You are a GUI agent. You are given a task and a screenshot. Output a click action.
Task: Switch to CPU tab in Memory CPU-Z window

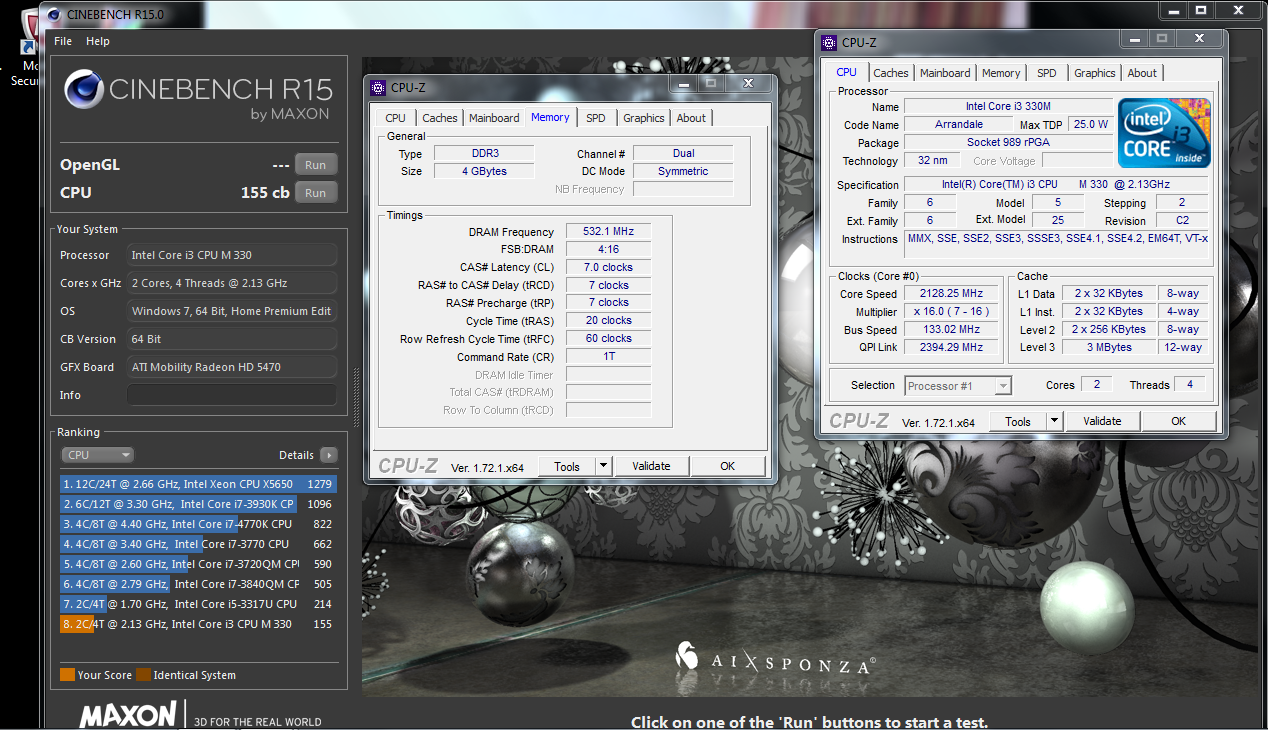point(395,118)
